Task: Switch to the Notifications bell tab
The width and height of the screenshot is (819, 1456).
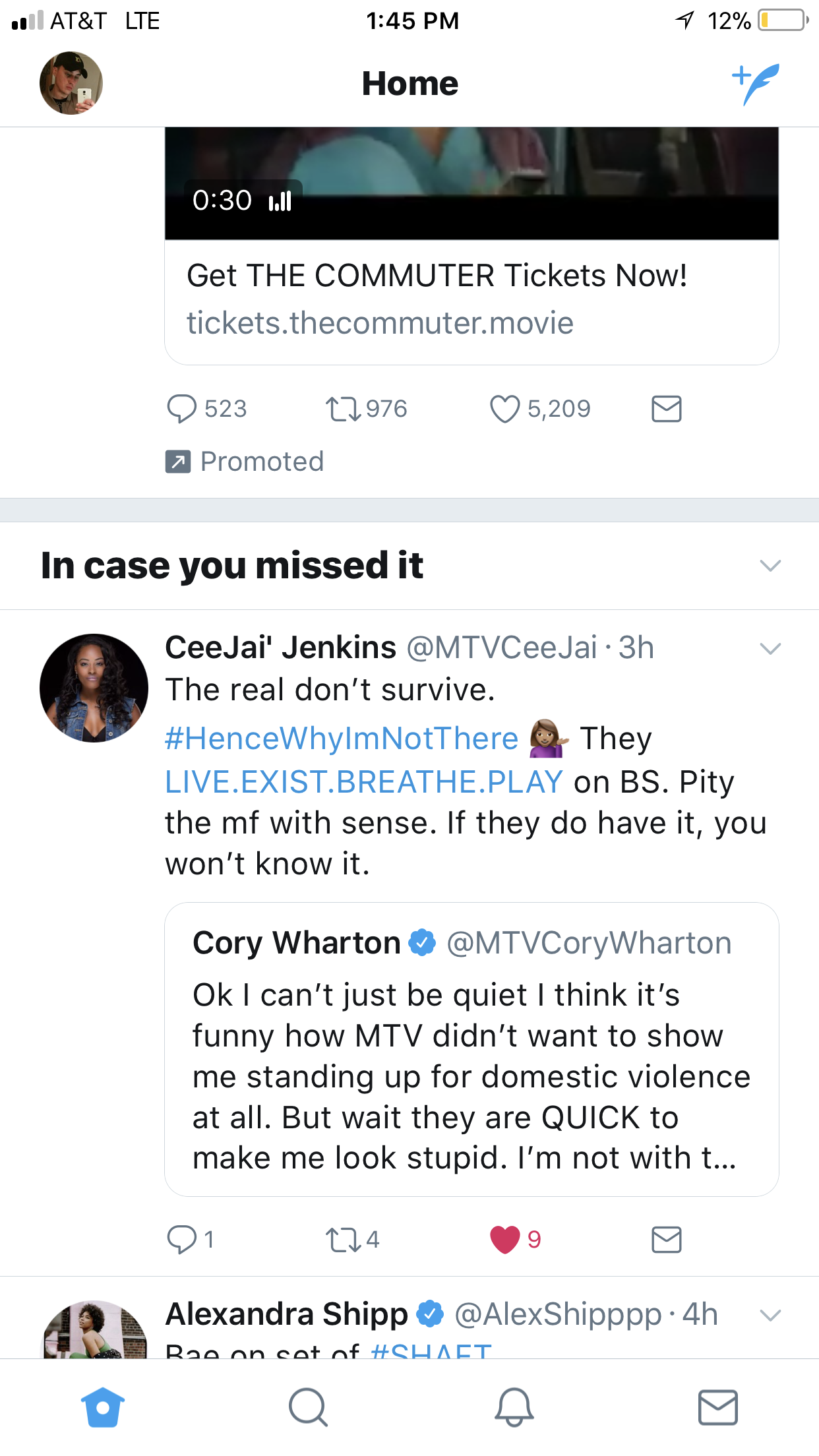Action: [x=514, y=1407]
